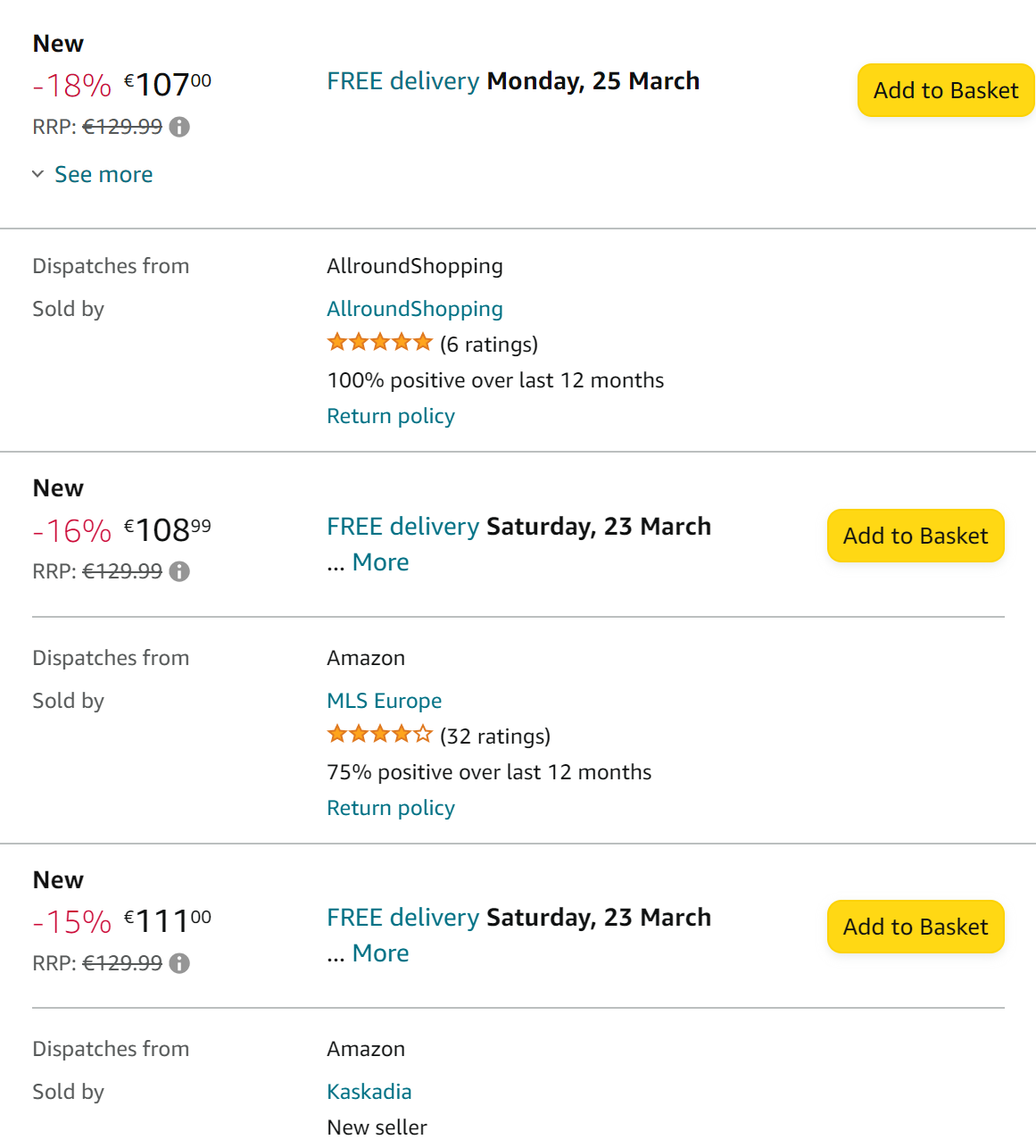
Task: Click the info icon next to the €111.00 offer's RRP
Action: point(179,963)
